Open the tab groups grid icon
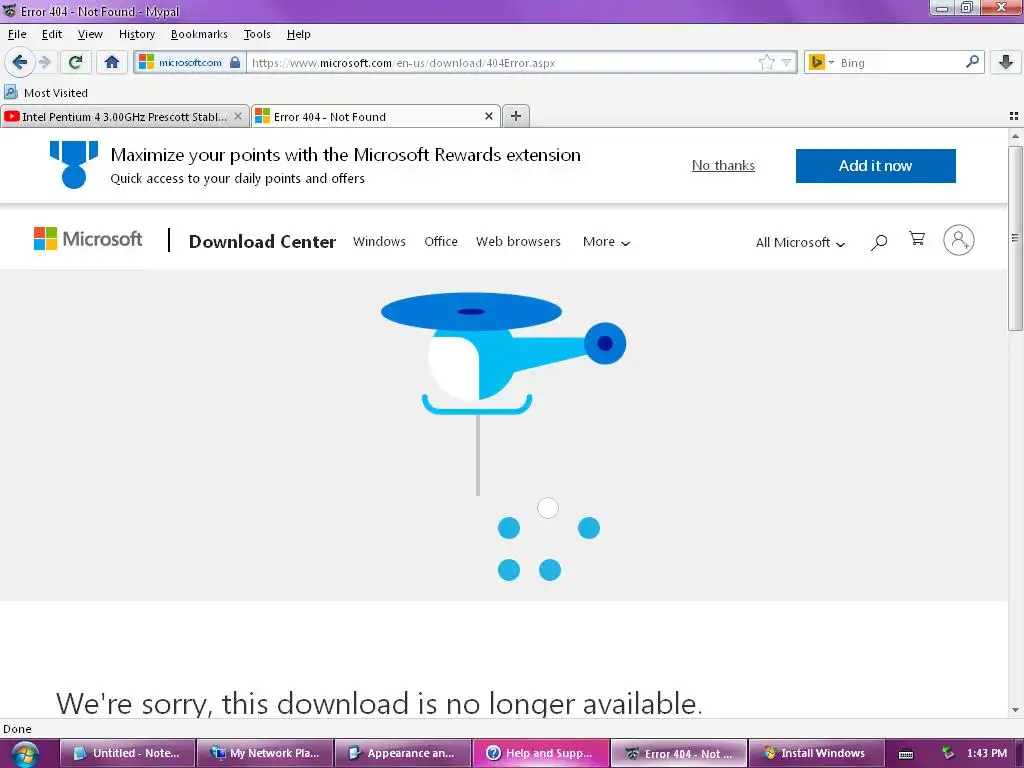 [1014, 116]
